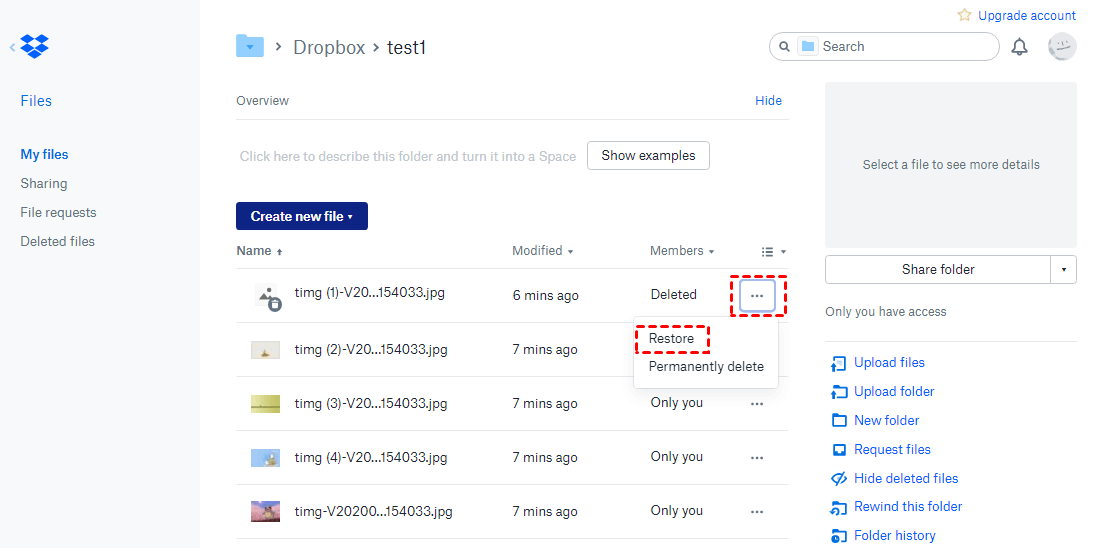
Task: Open Deleted files in sidebar
Action: click(x=57, y=241)
